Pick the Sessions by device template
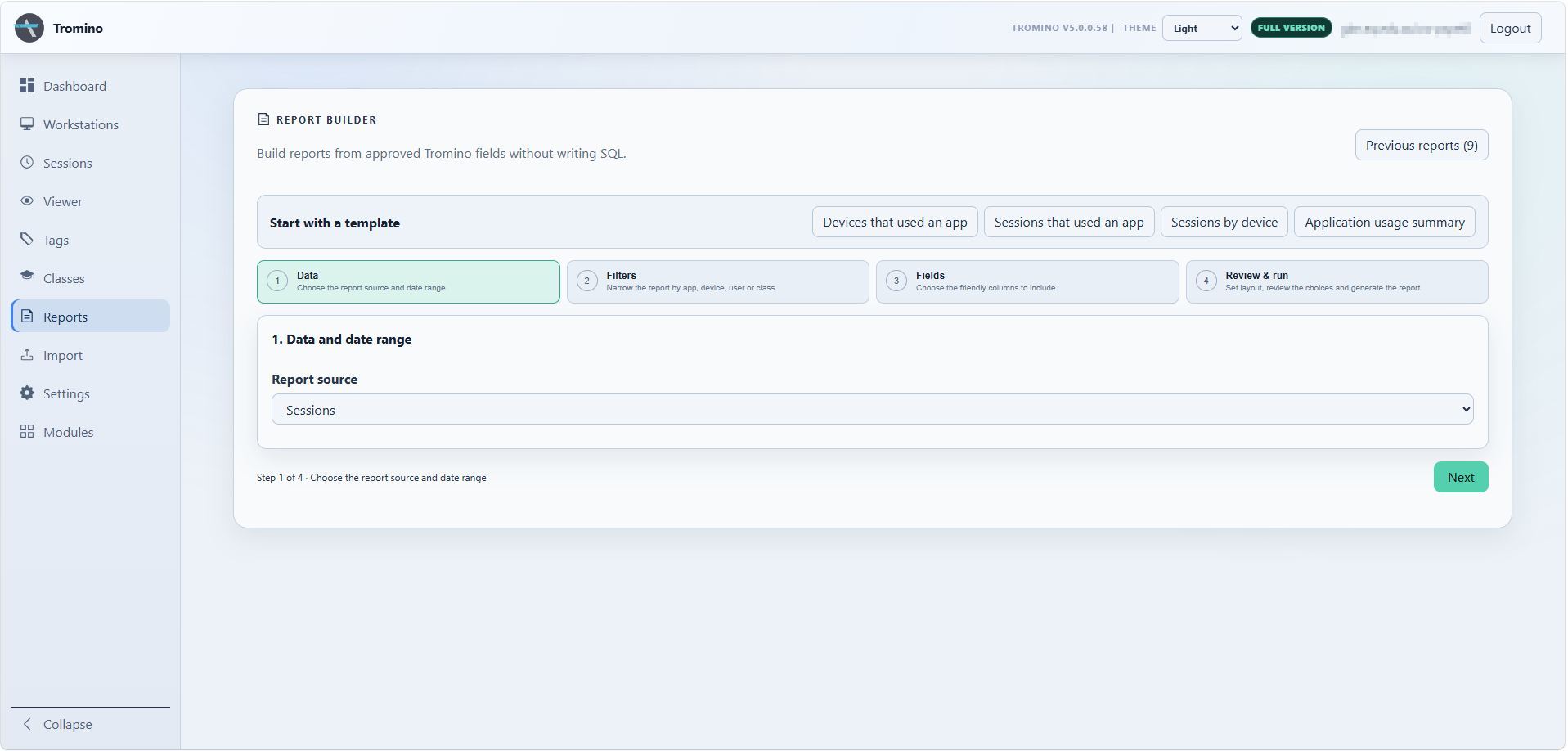 click(1224, 222)
